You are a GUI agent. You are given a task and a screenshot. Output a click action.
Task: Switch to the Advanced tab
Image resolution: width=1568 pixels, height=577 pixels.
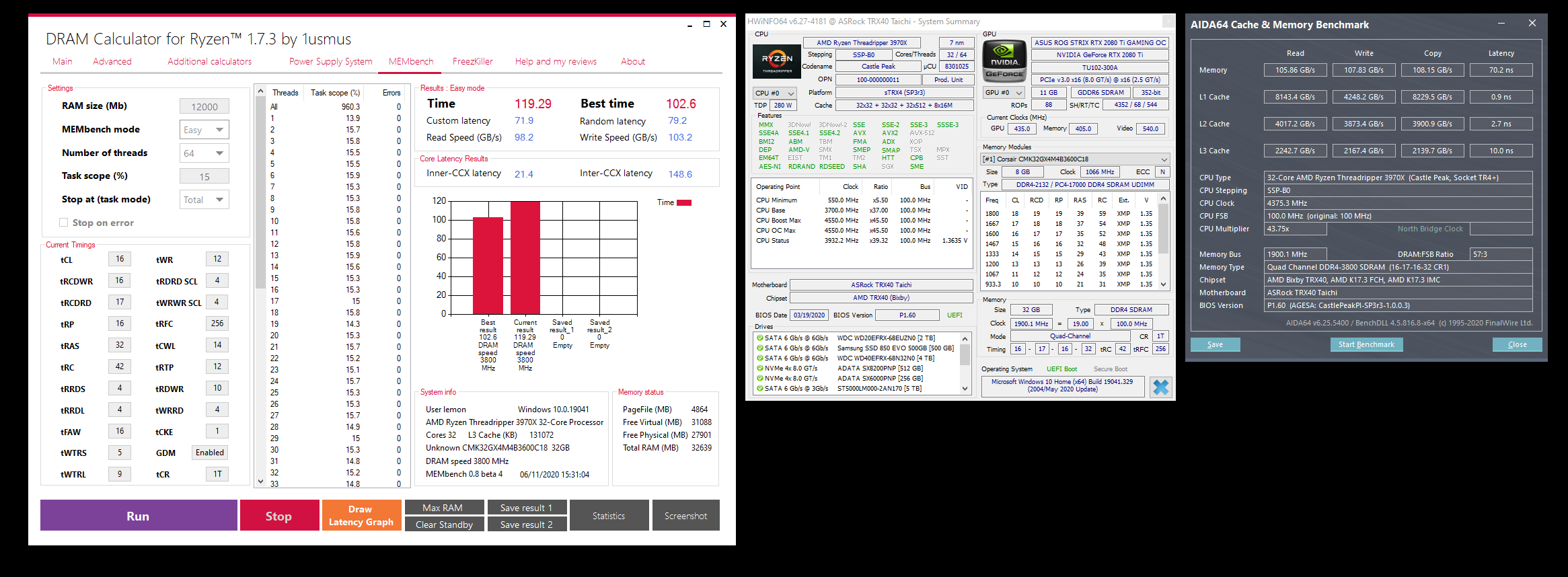click(112, 61)
